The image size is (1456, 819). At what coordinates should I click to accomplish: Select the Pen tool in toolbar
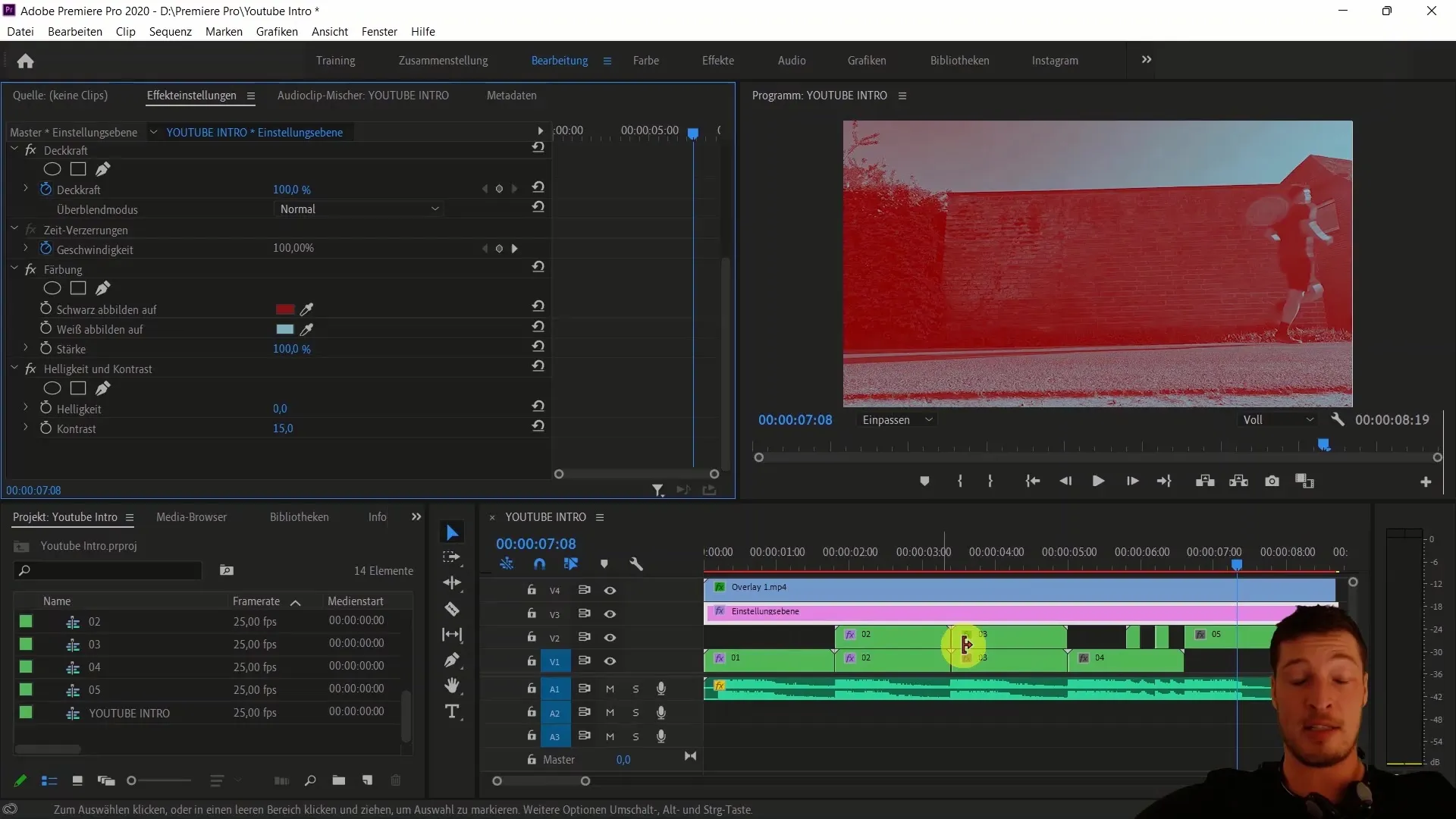point(452,660)
